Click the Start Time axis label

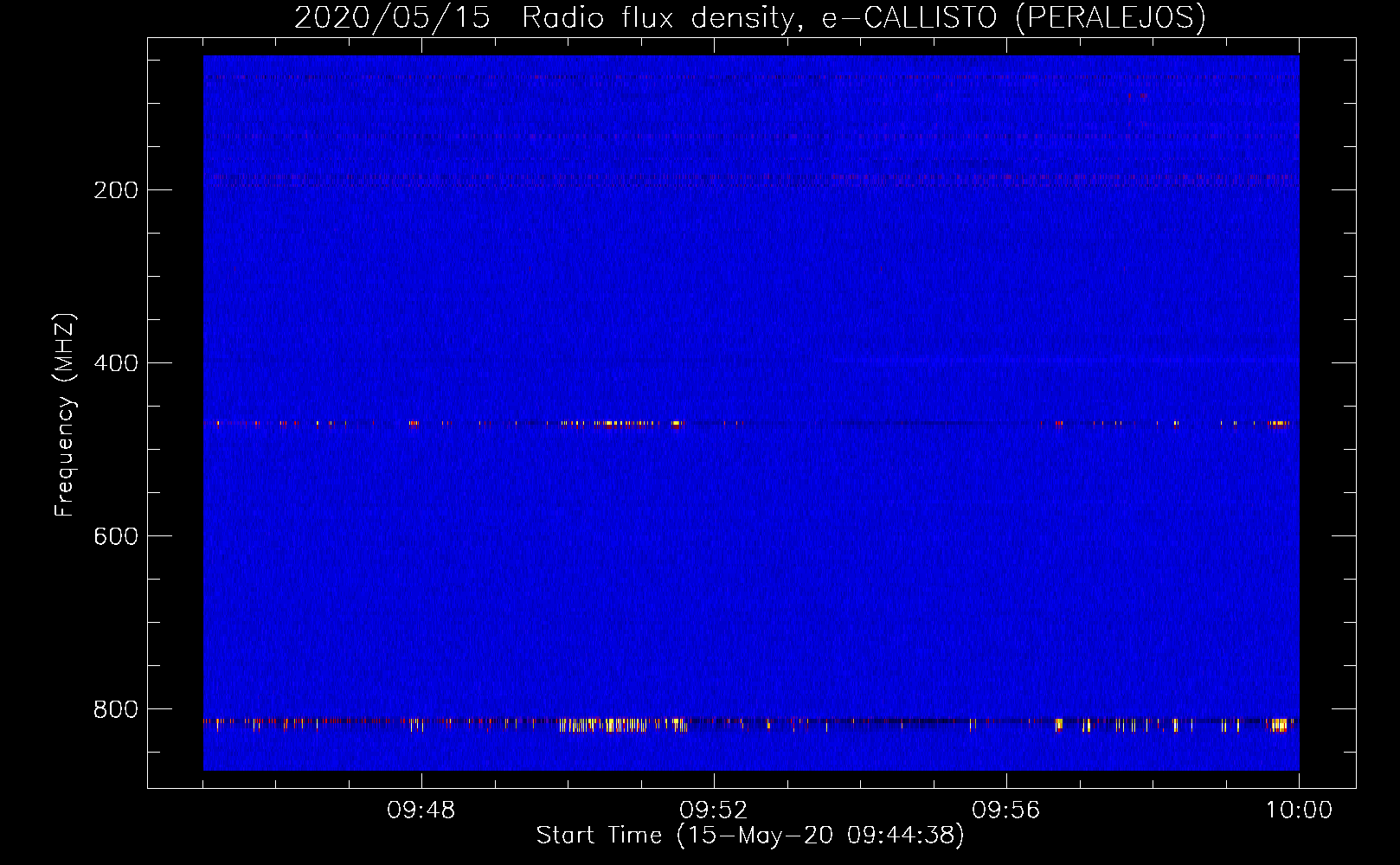pos(750,836)
